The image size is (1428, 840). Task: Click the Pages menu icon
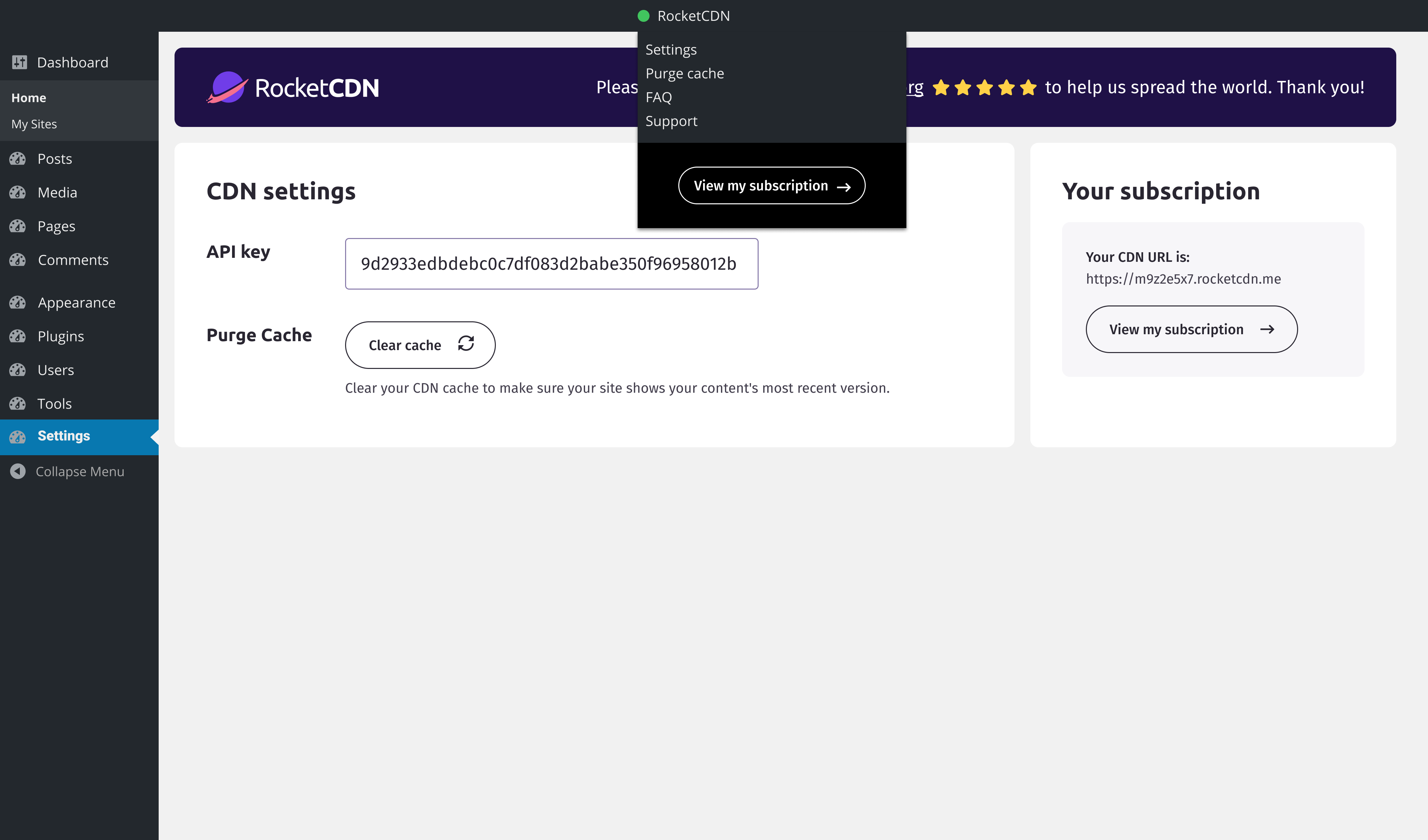point(18,226)
